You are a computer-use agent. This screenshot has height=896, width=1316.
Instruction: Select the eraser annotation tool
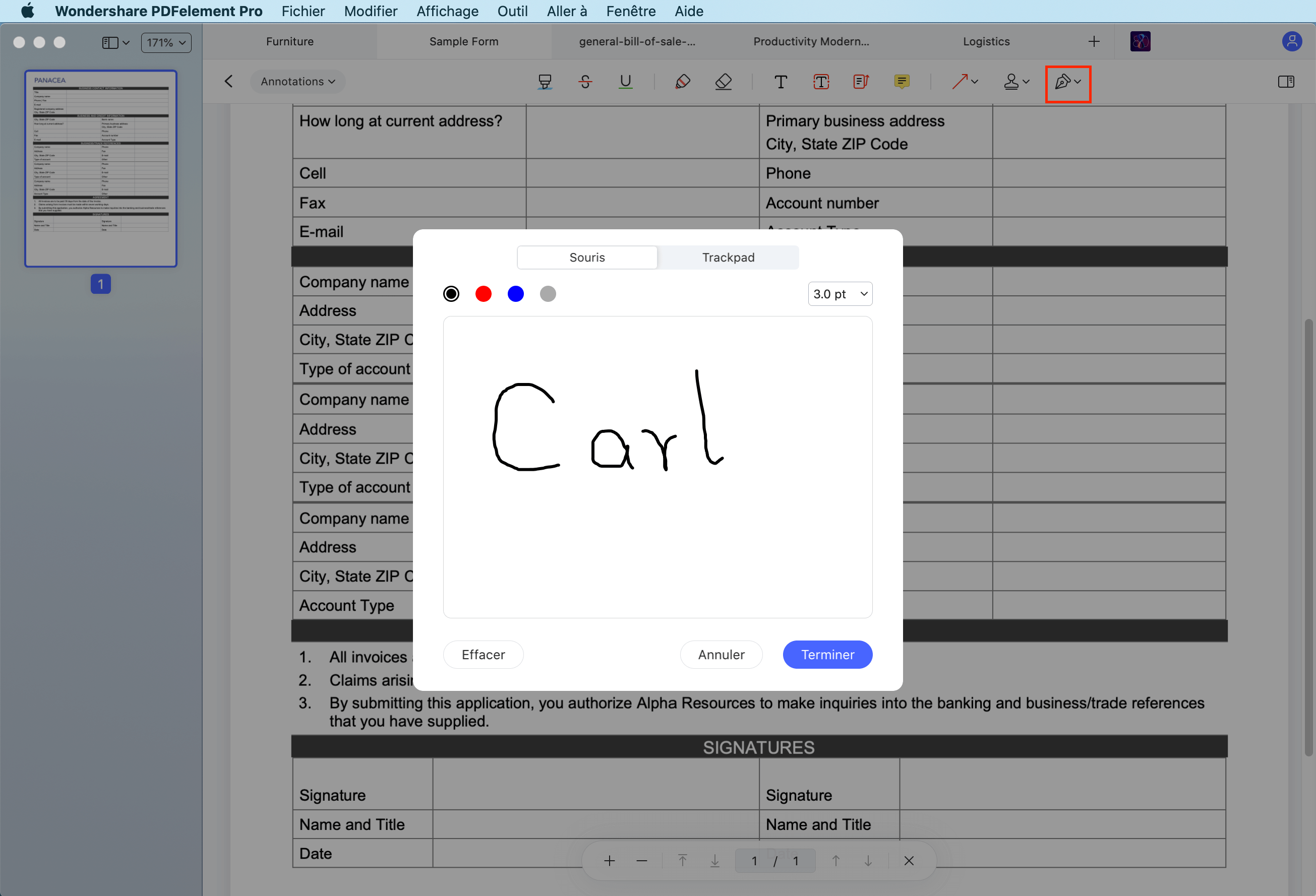pos(724,81)
